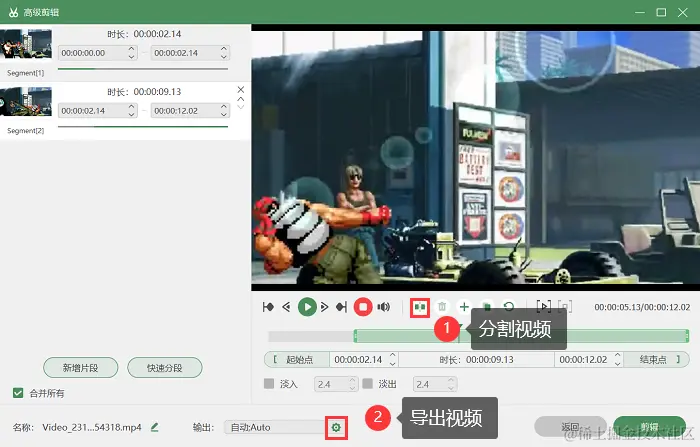Increase the 起始点 time below the timeline
700x447 pixels.
pos(392,355)
